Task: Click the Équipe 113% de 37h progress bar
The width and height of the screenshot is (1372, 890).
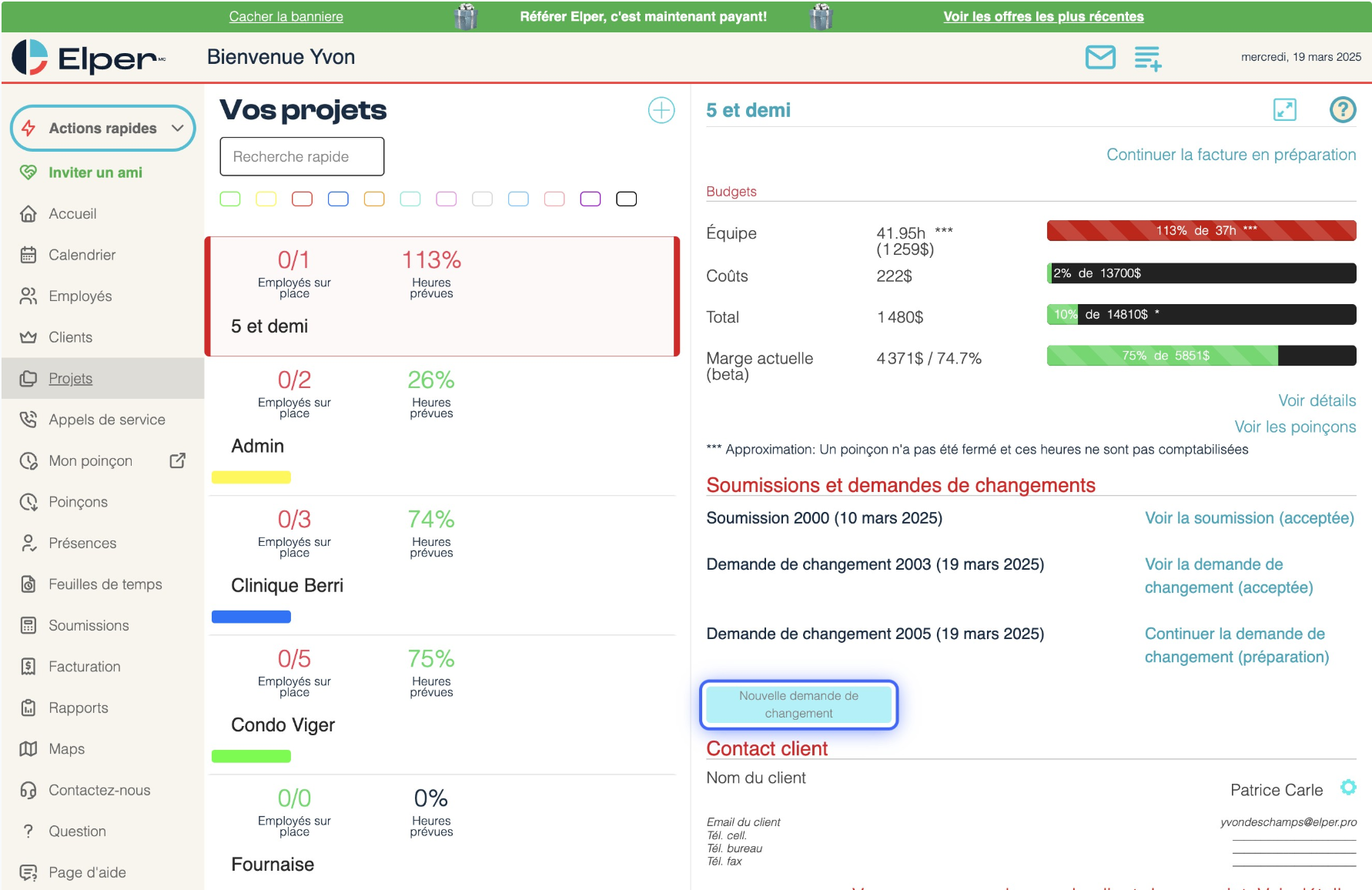Action: point(1201,230)
